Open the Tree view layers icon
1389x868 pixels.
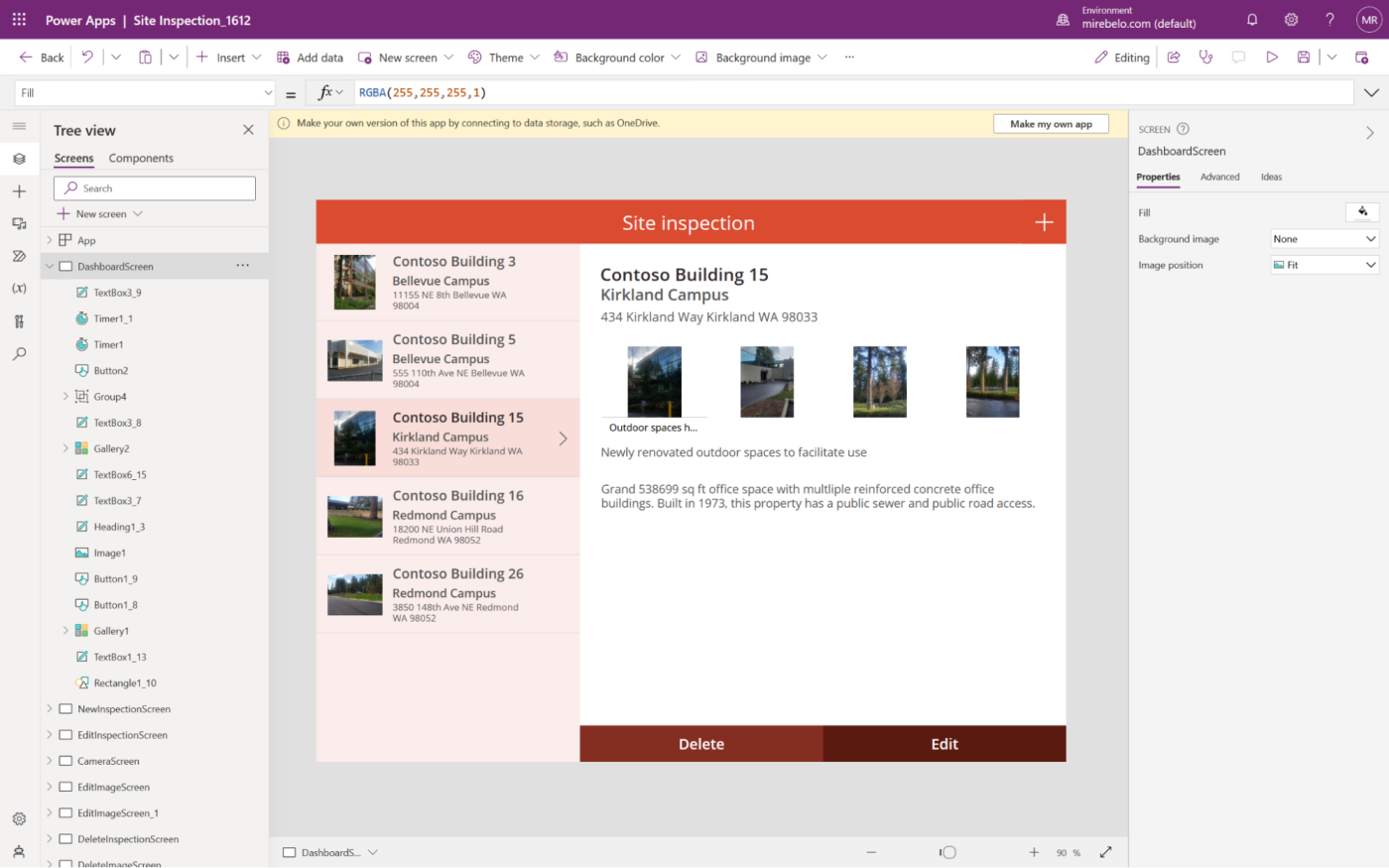click(x=19, y=159)
